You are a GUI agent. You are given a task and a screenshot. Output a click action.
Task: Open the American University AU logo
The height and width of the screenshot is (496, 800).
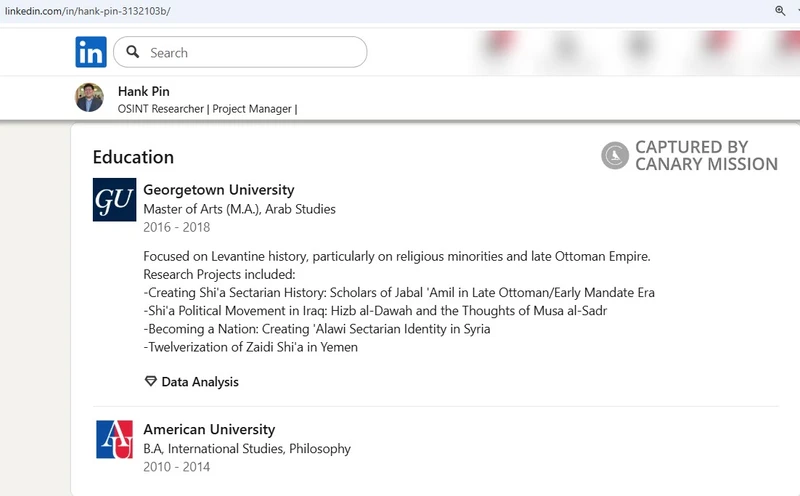114,439
